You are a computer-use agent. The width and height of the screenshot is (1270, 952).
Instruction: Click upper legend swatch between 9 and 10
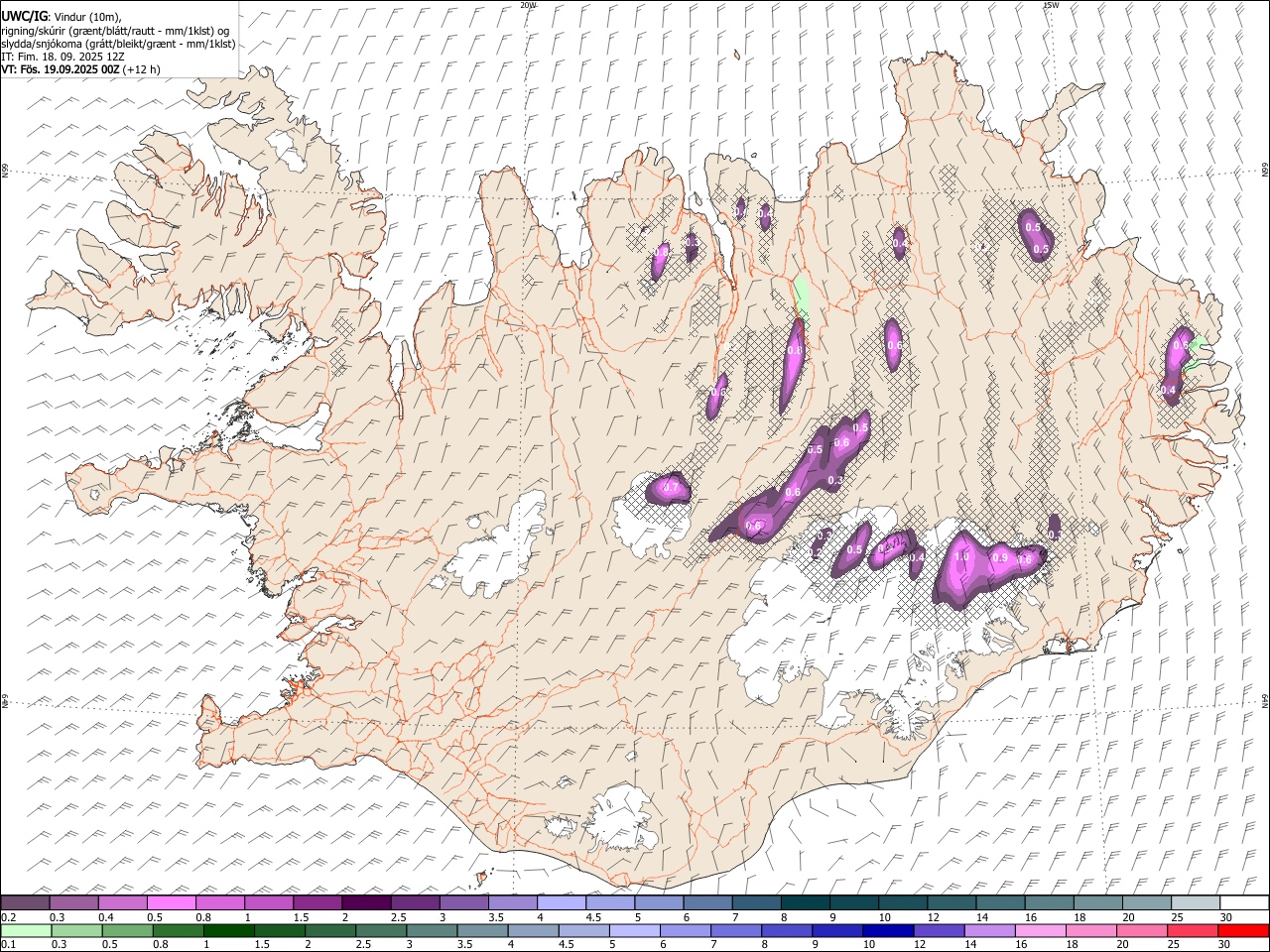coord(853,902)
